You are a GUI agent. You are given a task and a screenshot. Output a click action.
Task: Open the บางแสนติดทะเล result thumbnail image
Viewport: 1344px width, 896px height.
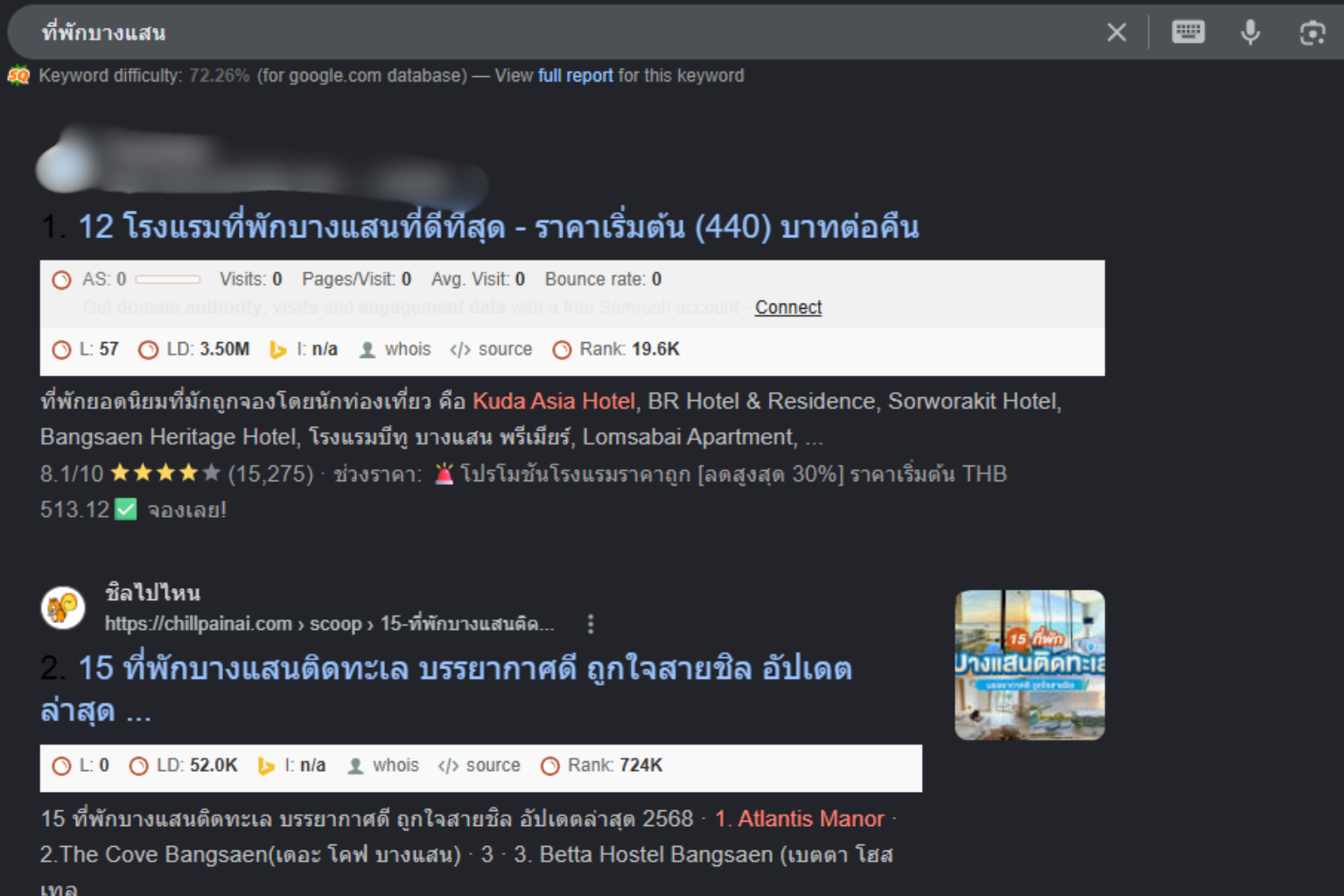(1030, 665)
